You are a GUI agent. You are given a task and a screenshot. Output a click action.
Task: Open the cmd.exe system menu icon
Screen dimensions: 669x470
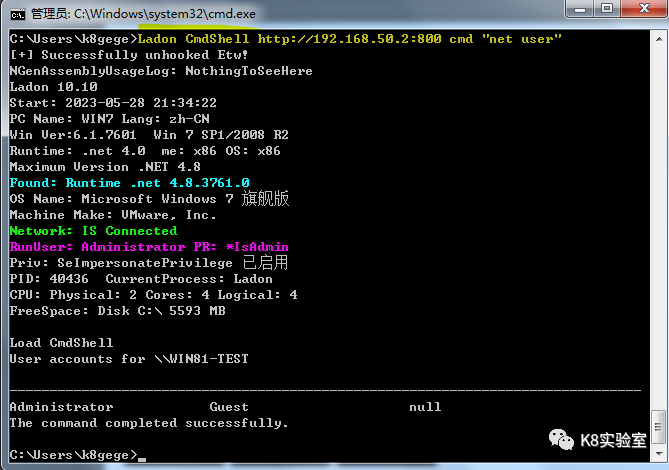17,15
